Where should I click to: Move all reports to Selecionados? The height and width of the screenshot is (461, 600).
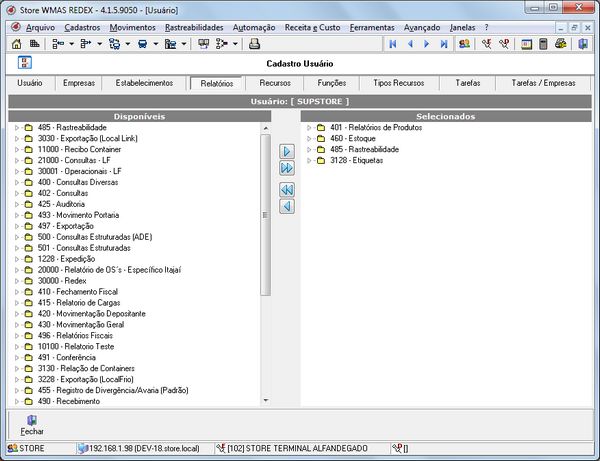coord(287,168)
